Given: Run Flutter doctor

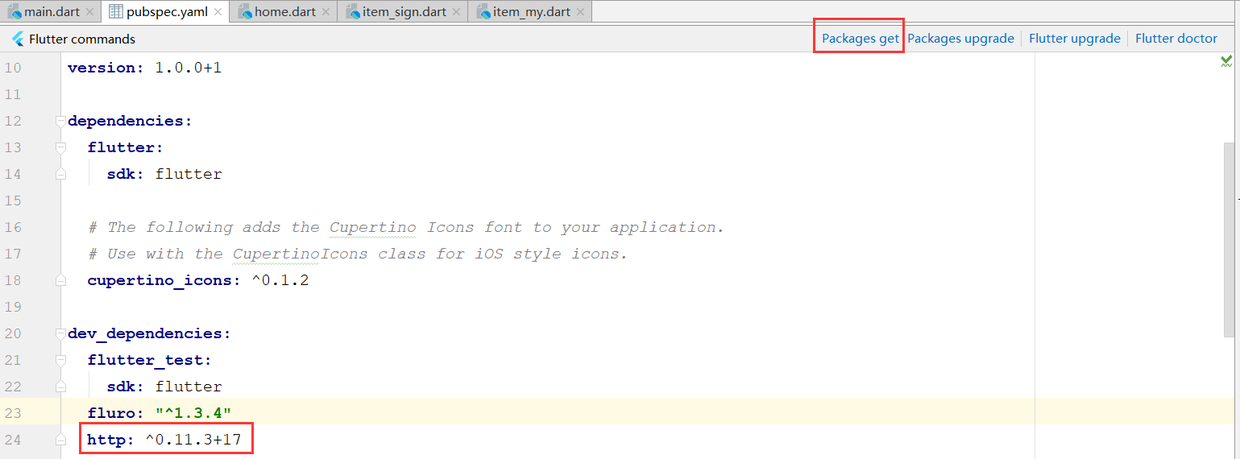Looking at the screenshot, I should (1176, 39).
